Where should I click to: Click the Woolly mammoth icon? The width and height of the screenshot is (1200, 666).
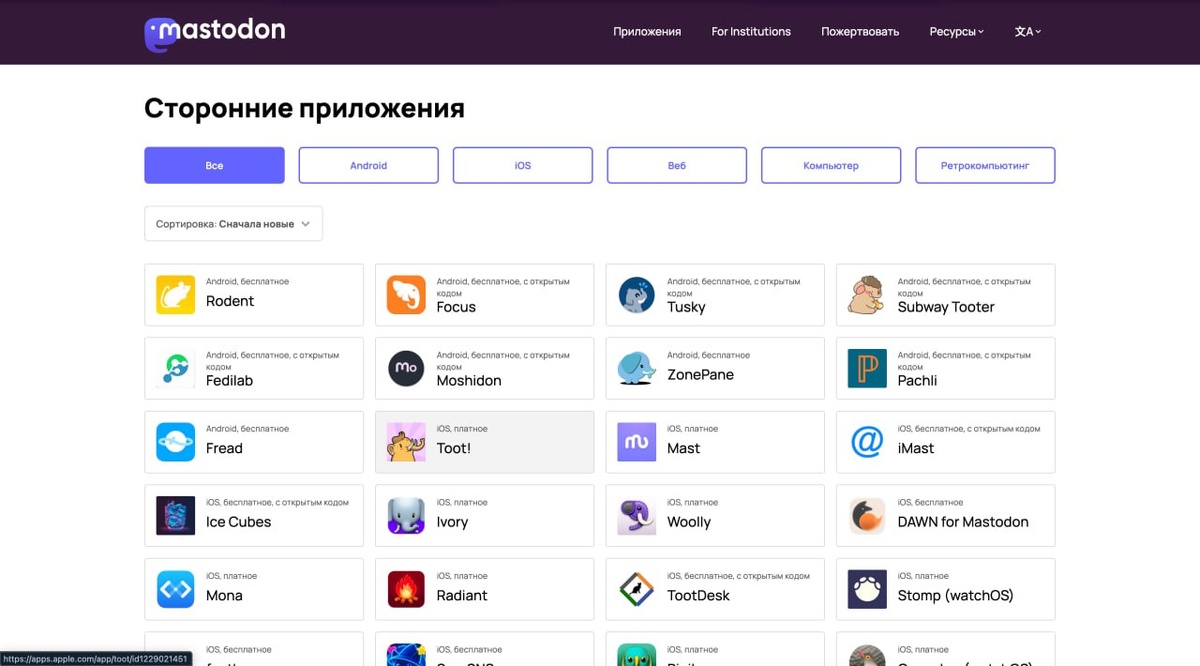point(637,516)
